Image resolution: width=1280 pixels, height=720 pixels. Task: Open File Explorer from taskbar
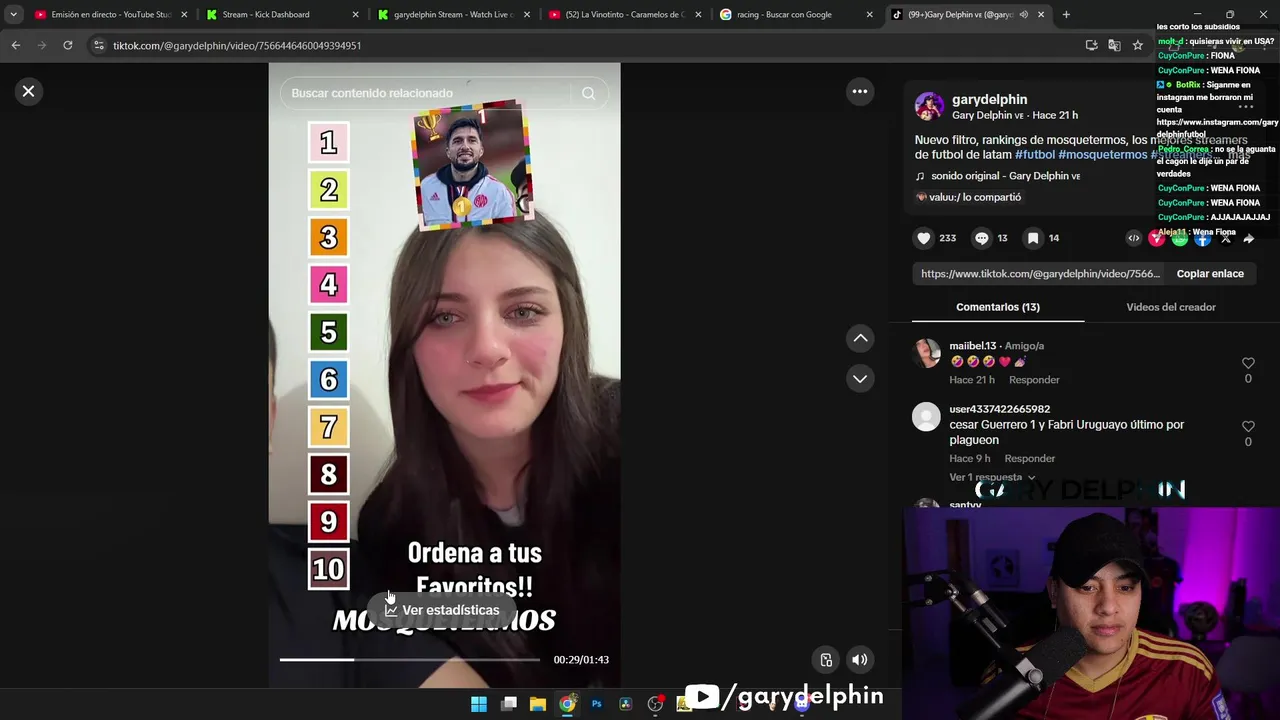coord(538,704)
